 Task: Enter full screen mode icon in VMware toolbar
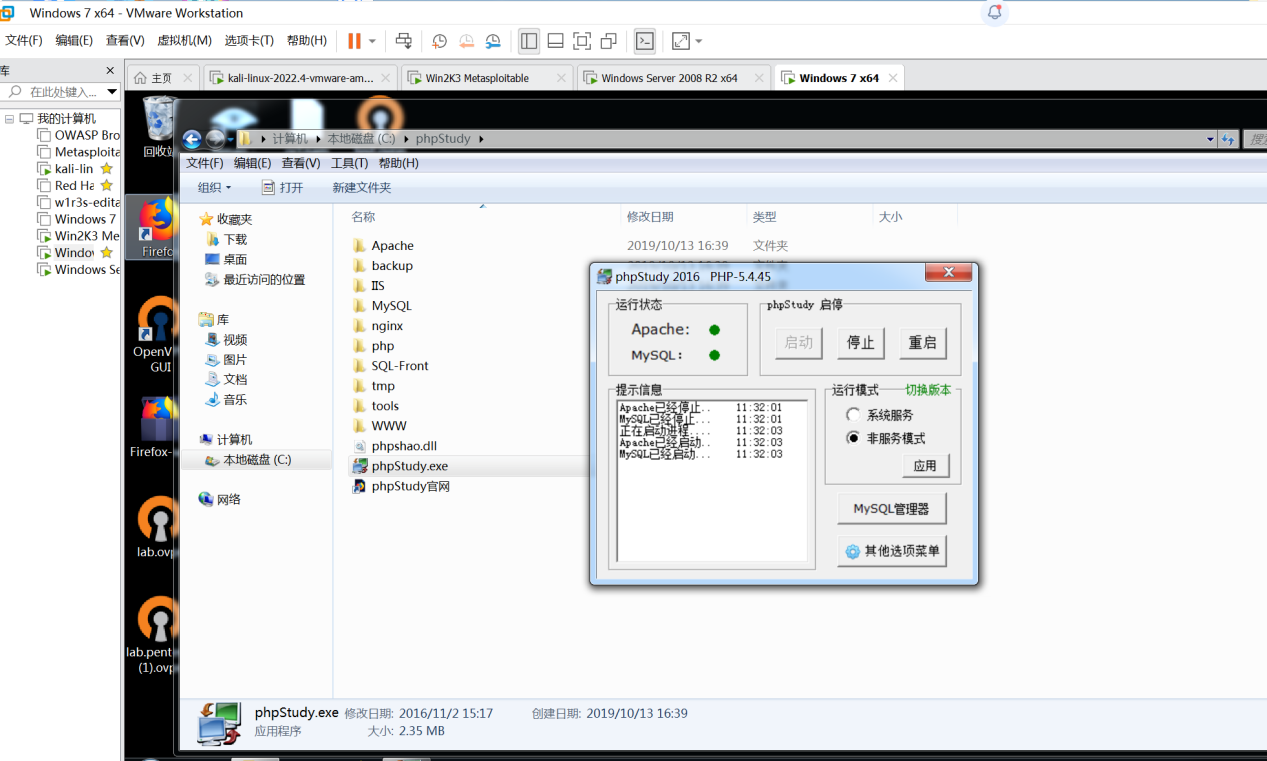(x=582, y=41)
